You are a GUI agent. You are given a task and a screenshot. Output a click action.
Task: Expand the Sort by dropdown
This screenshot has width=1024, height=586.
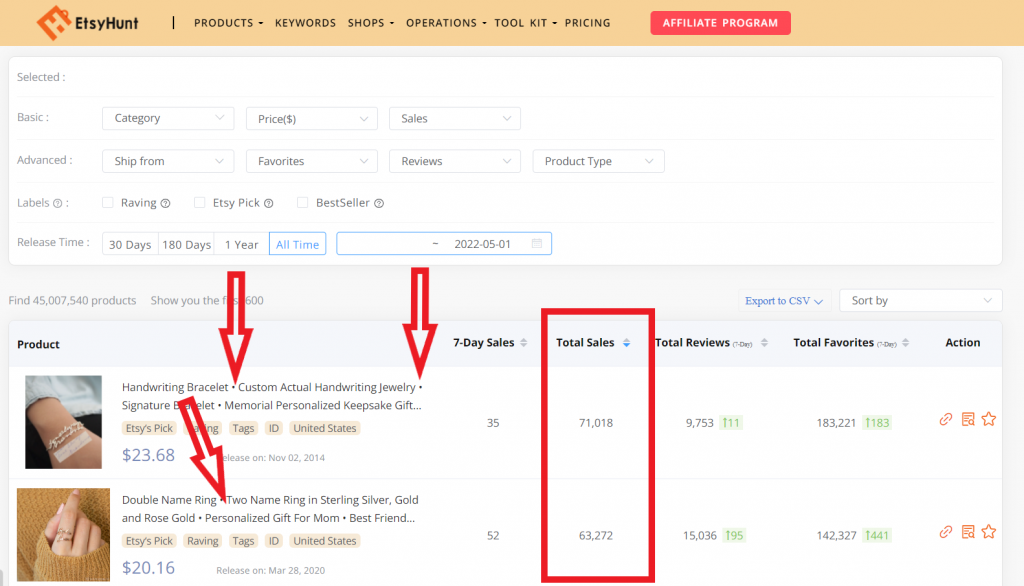tap(920, 301)
